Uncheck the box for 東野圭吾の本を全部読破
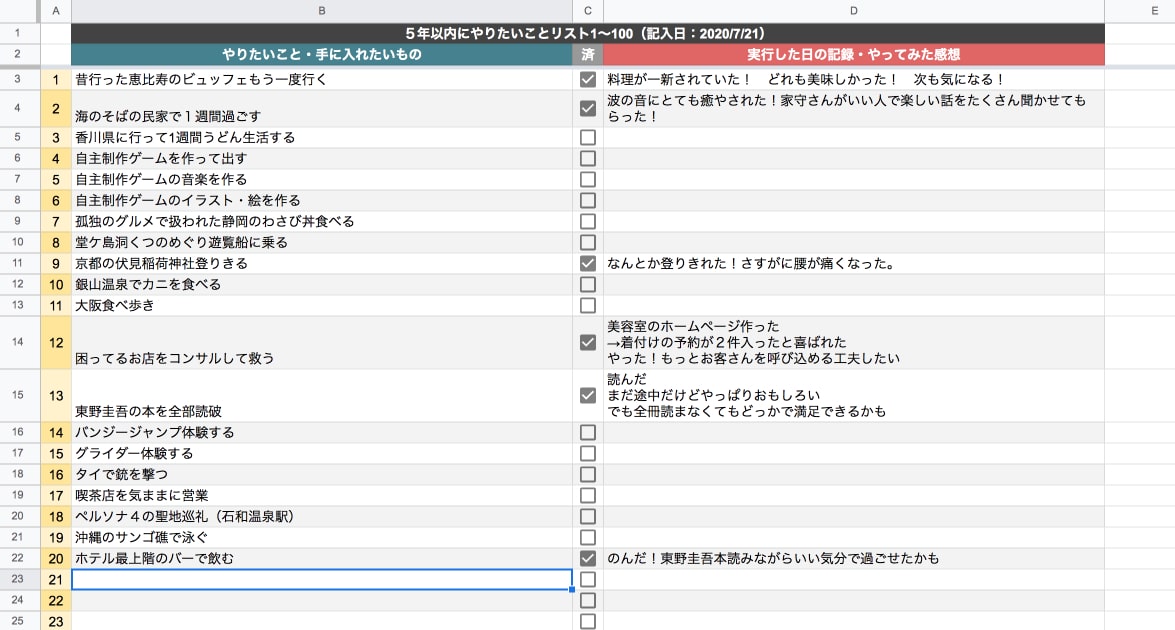Image resolution: width=1175 pixels, height=630 pixels. tap(588, 396)
